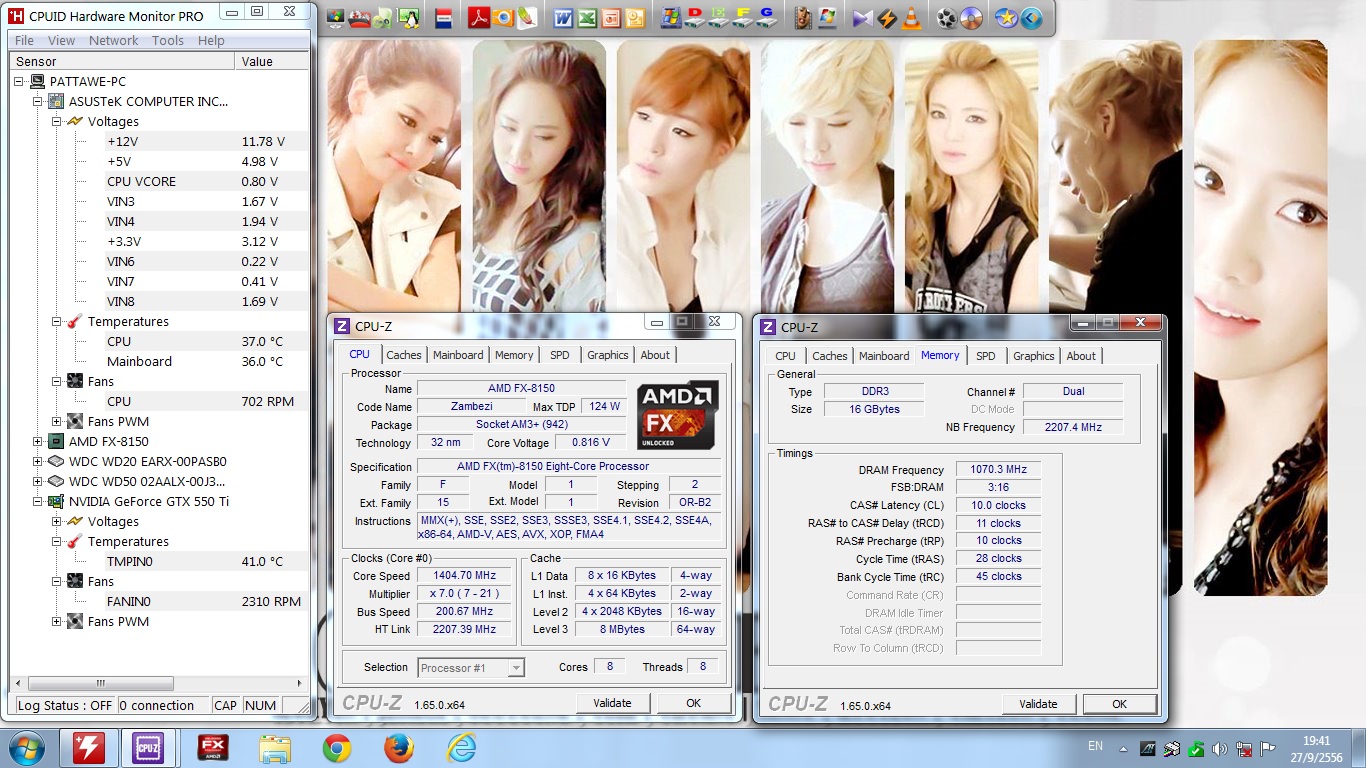This screenshot has height=768, width=1366.
Task: Launch Google Chrome from the taskbar
Action: pos(337,748)
